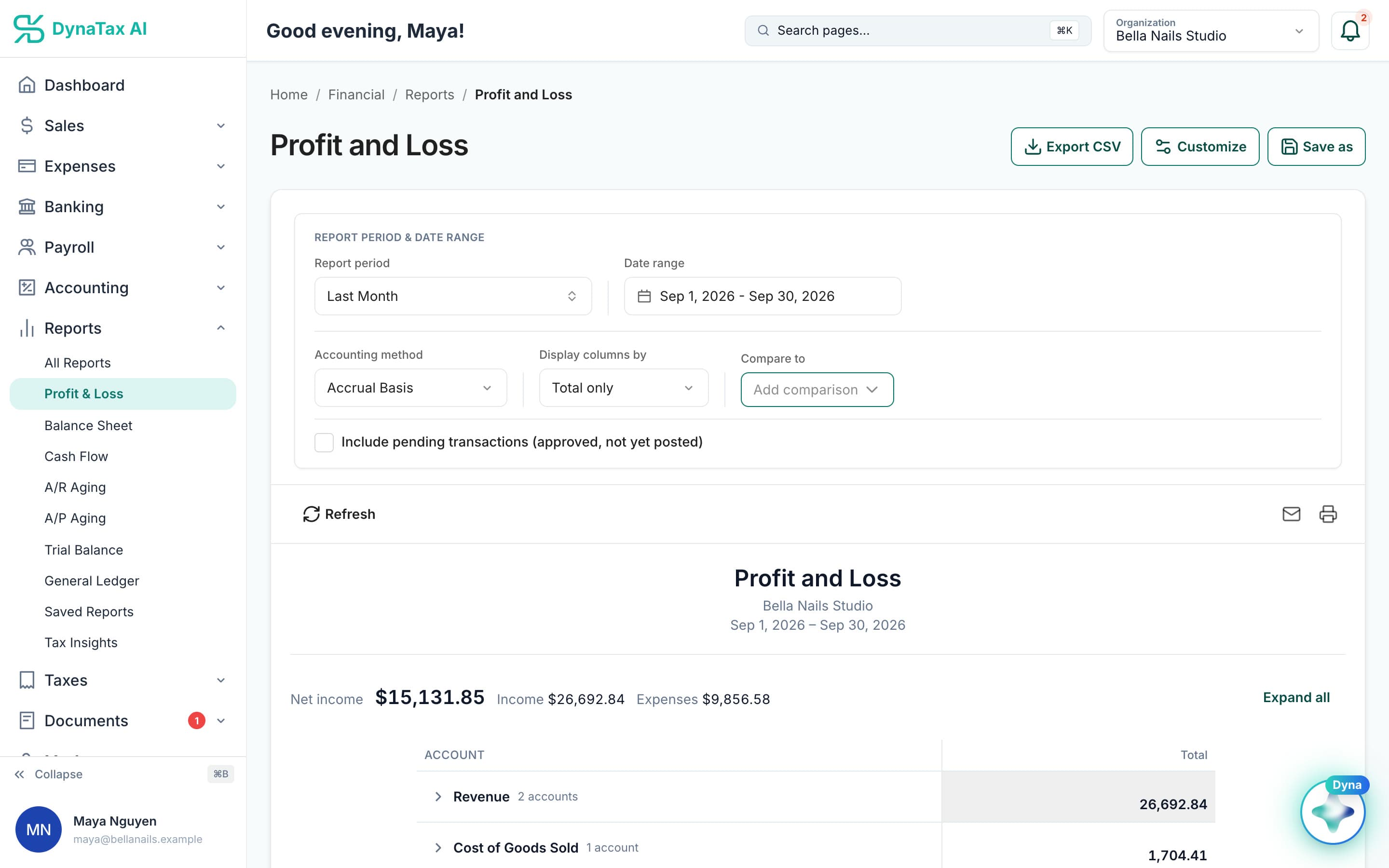Click the Expenses card icon
Viewport: 1389px width, 868px height.
(27, 166)
